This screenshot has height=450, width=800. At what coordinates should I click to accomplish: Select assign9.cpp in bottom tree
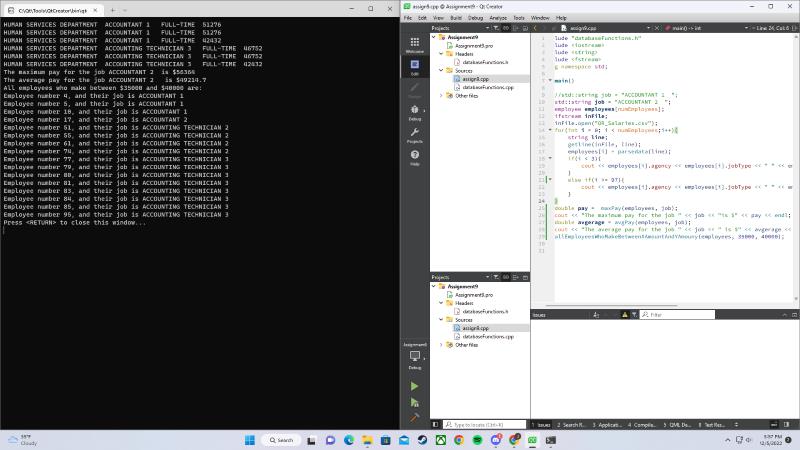click(x=476, y=328)
